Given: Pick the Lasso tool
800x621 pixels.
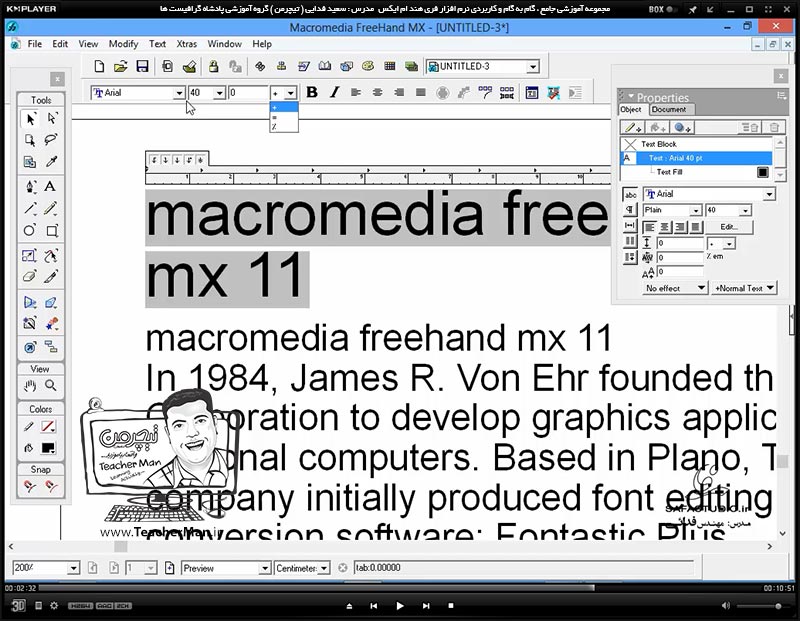Looking at the screenshot, I should [52, 140].
